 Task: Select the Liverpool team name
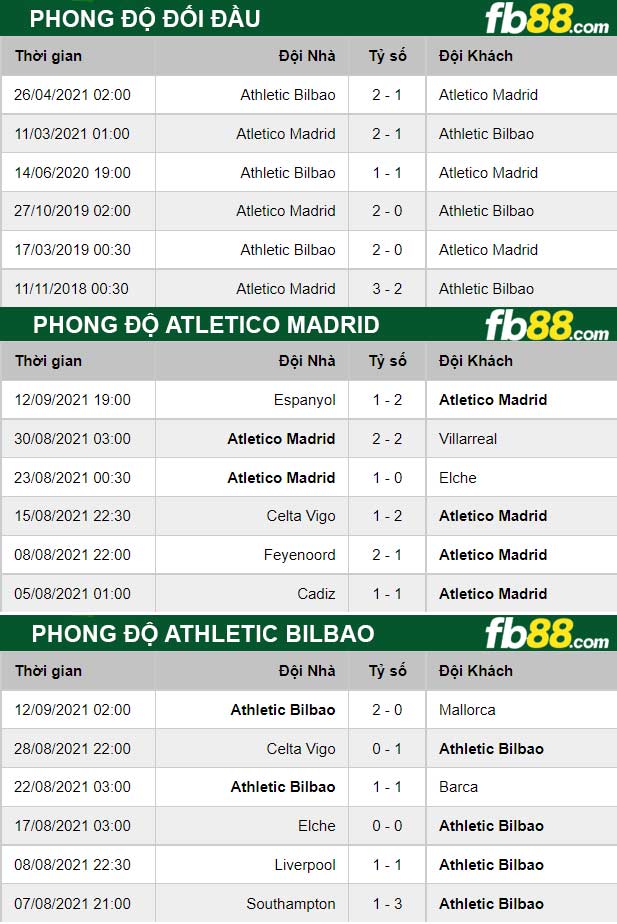tap(305, 865)
